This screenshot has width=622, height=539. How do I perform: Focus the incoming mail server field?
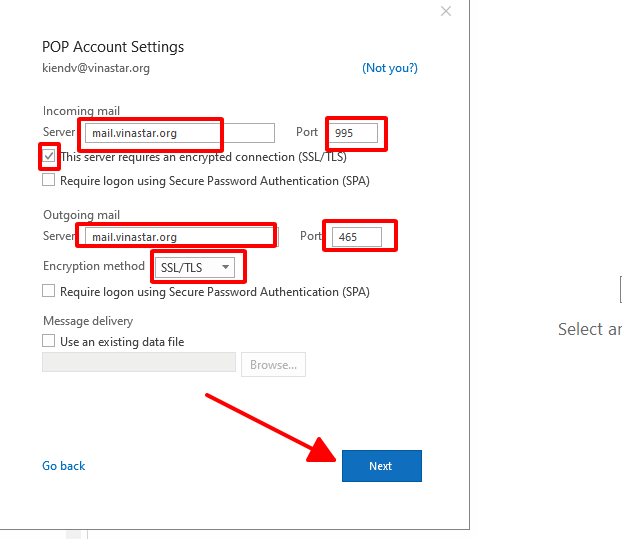point(177,132)
